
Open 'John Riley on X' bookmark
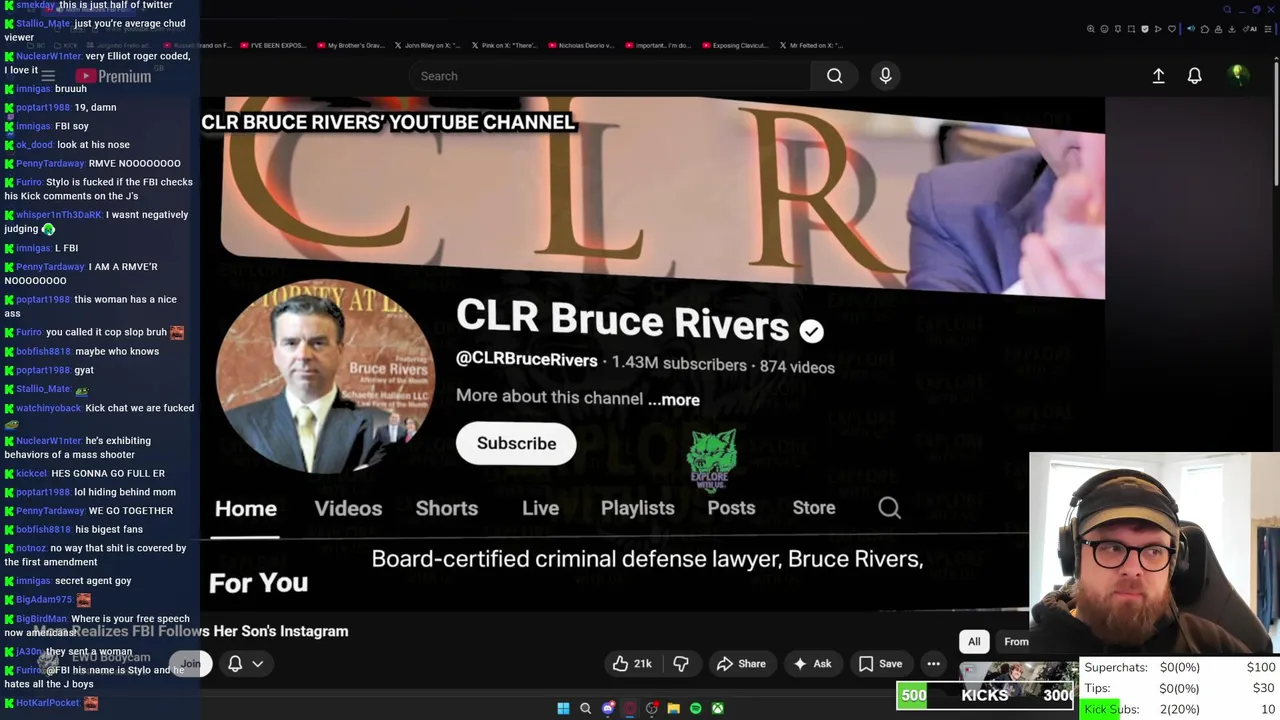(x=427, y=45)
